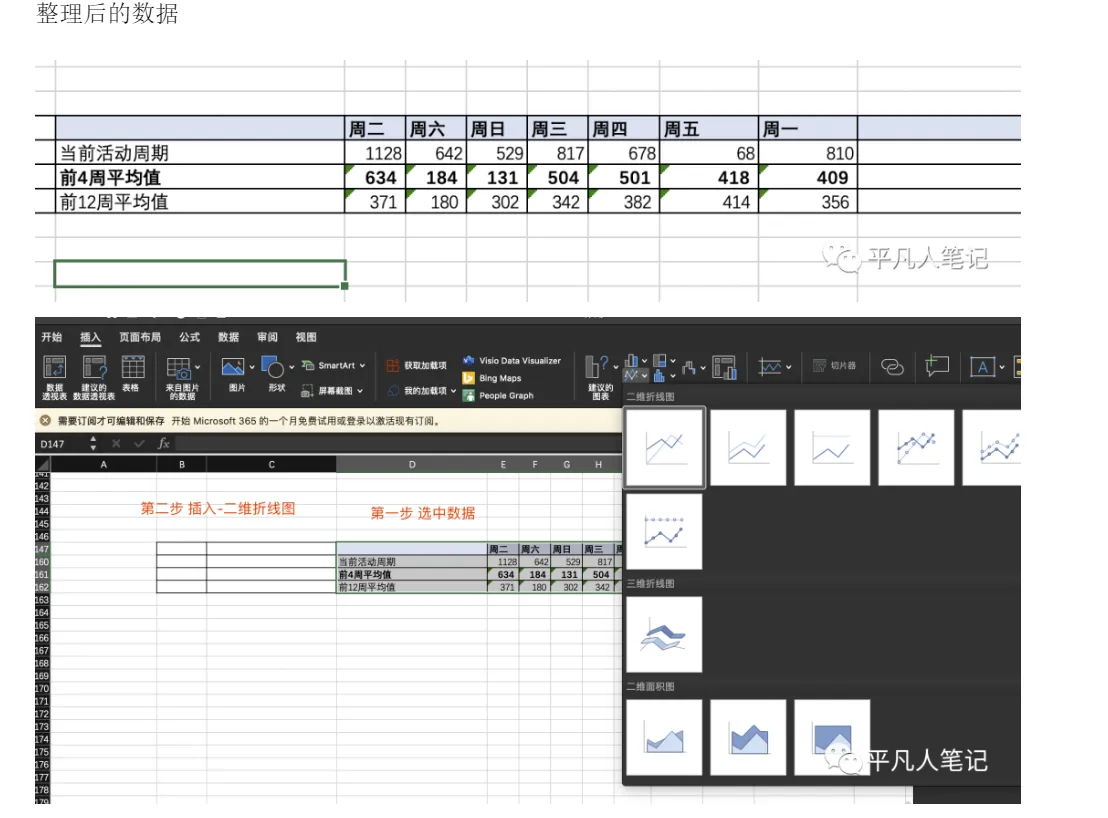Open the waterfall chart dropdown arrow
Screen dimensions: 1108x818
[702, 368]
